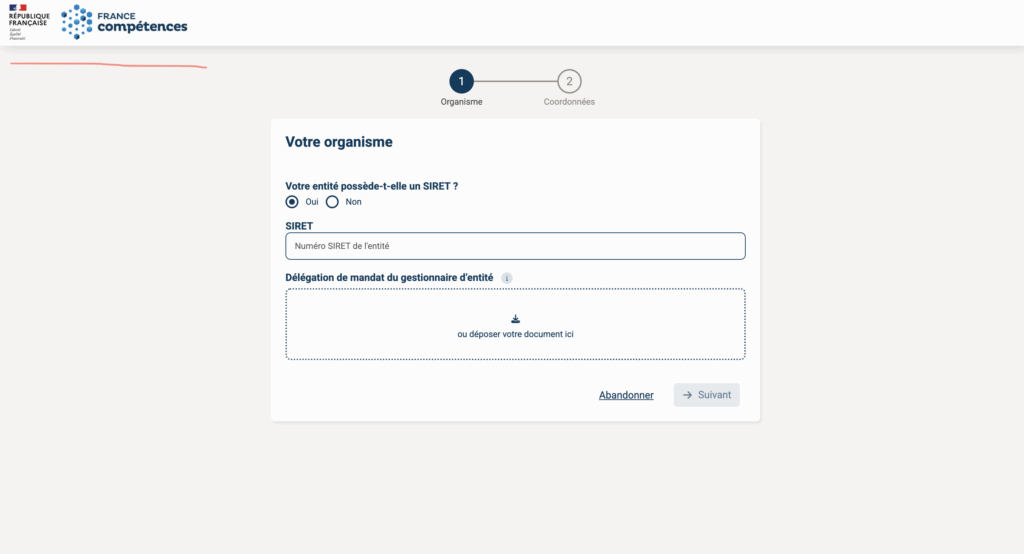
Task: Click the Délégation de mandat du gestionnaire label
Action: [x=389, y=278]
